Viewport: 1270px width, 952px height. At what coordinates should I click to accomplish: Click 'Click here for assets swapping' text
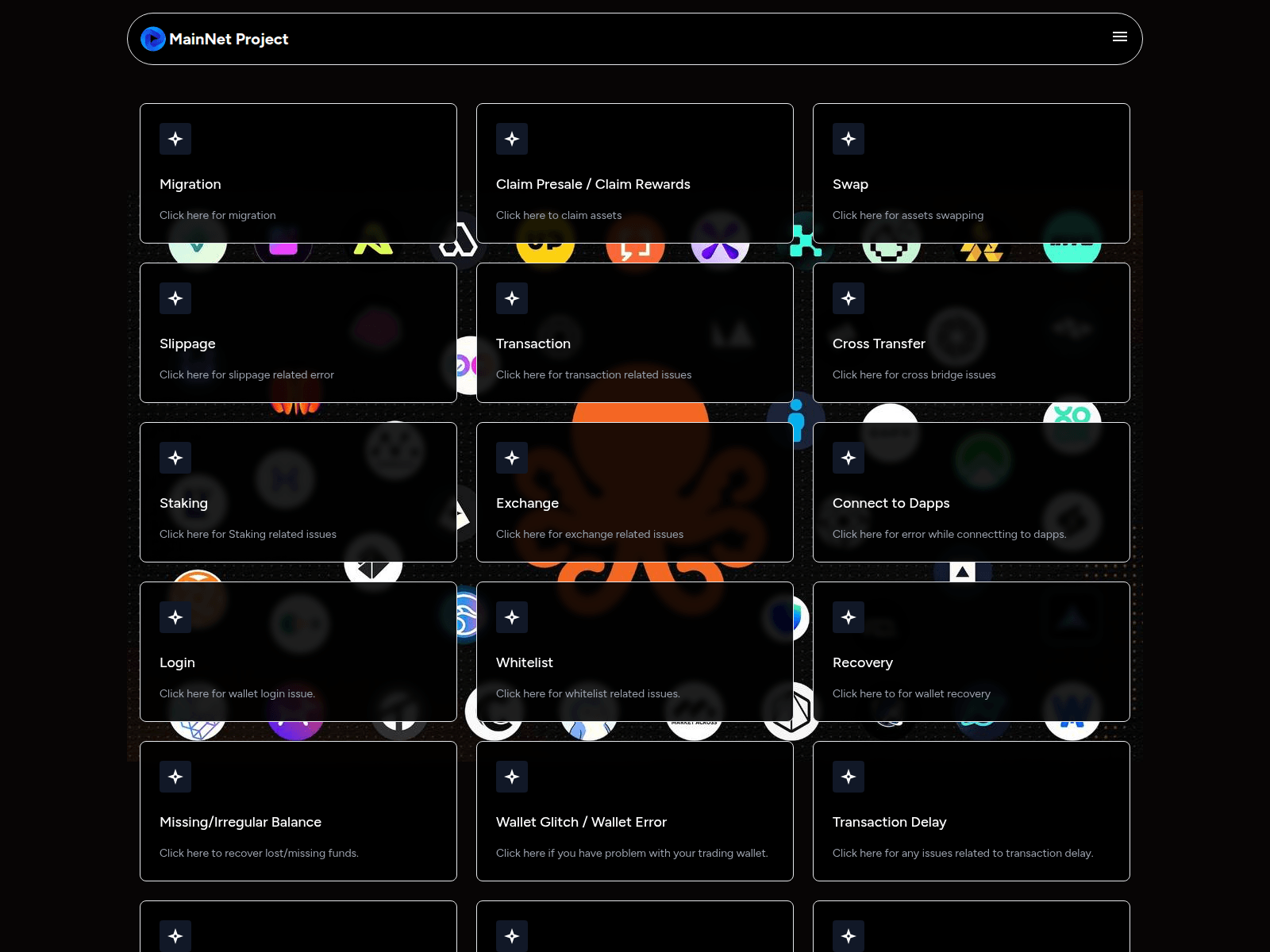[x=908, y=215]
